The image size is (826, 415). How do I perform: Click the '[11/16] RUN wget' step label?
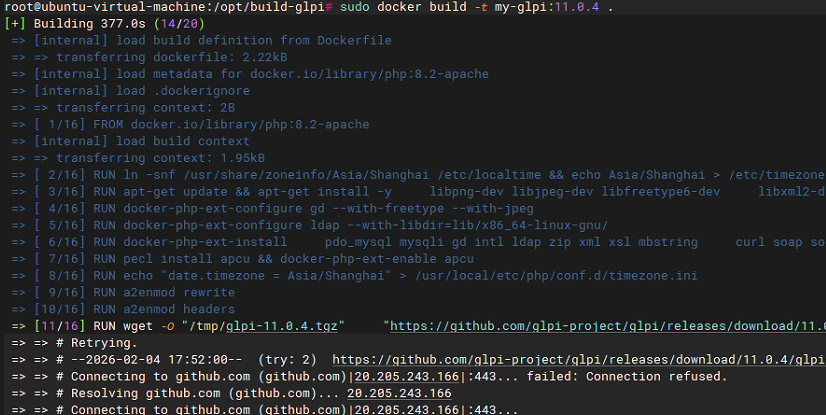93,327
